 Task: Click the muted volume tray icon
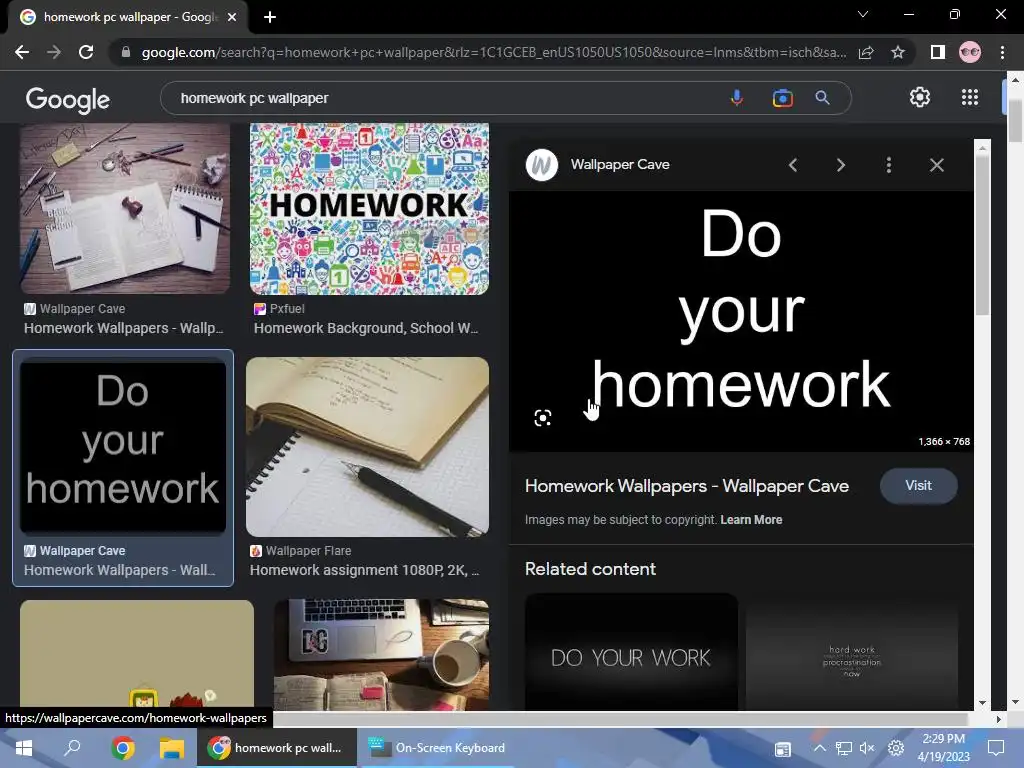click(867, 748)
